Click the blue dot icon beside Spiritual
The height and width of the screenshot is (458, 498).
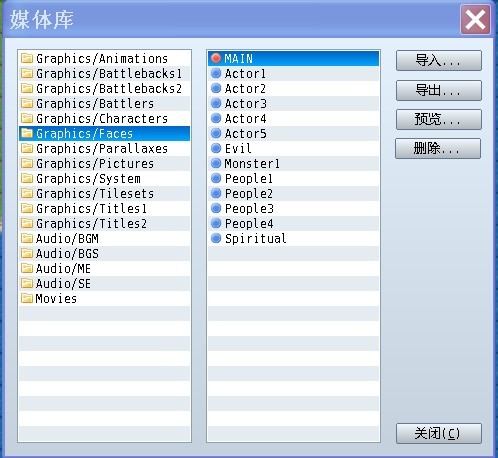click(x=216, y=238)
